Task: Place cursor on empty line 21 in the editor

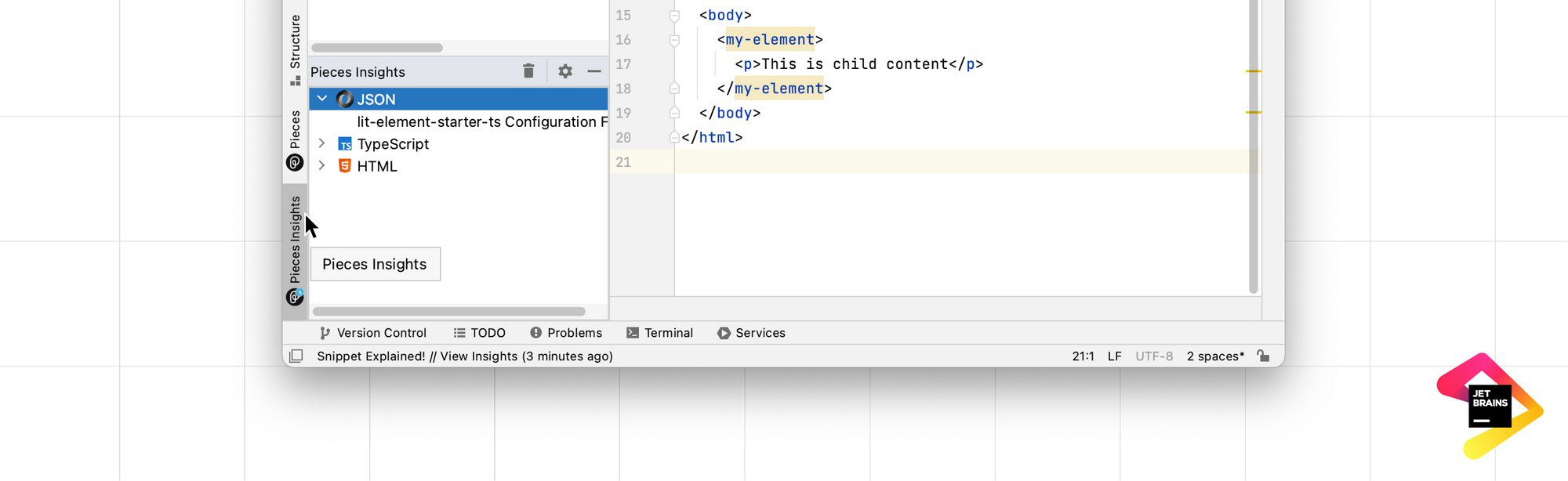Action: click(960, 161)
